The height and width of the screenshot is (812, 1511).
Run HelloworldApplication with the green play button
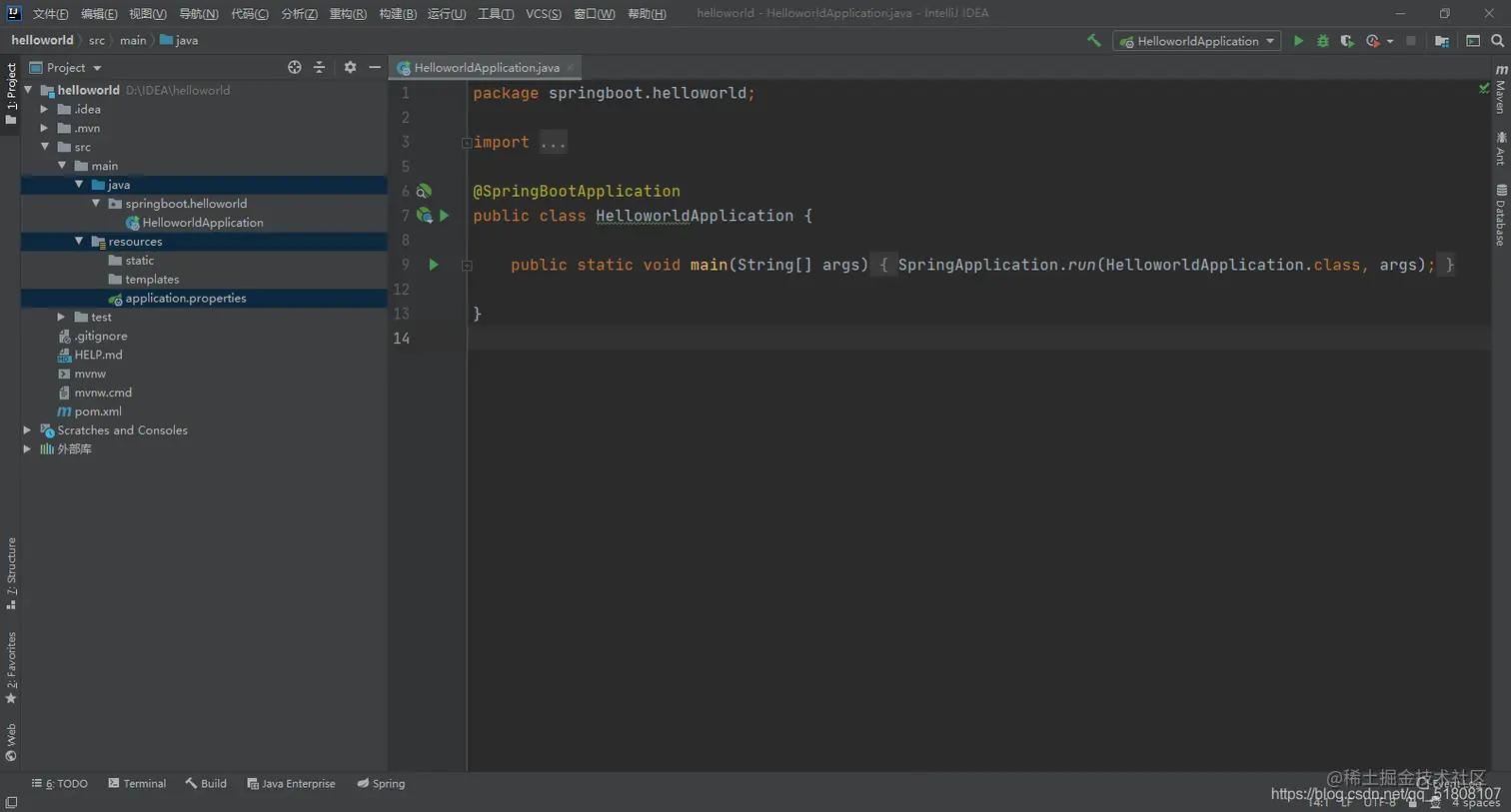coord(1298,41)
